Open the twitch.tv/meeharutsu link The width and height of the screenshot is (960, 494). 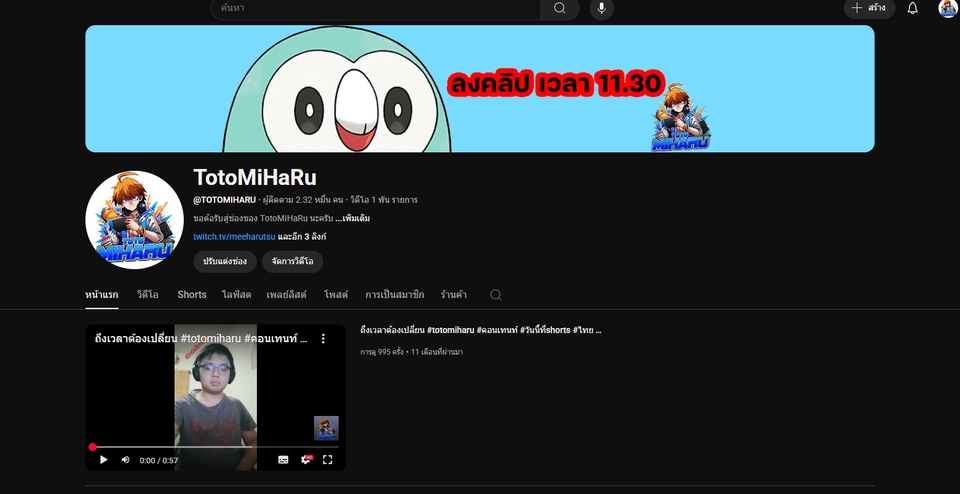tap(234, 236)
